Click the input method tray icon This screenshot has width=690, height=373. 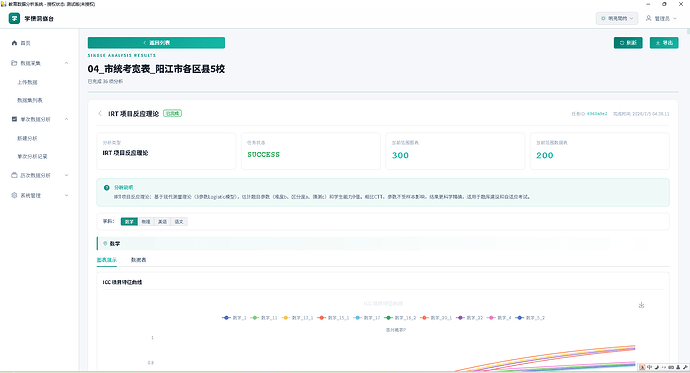click(x=642, y=367)
